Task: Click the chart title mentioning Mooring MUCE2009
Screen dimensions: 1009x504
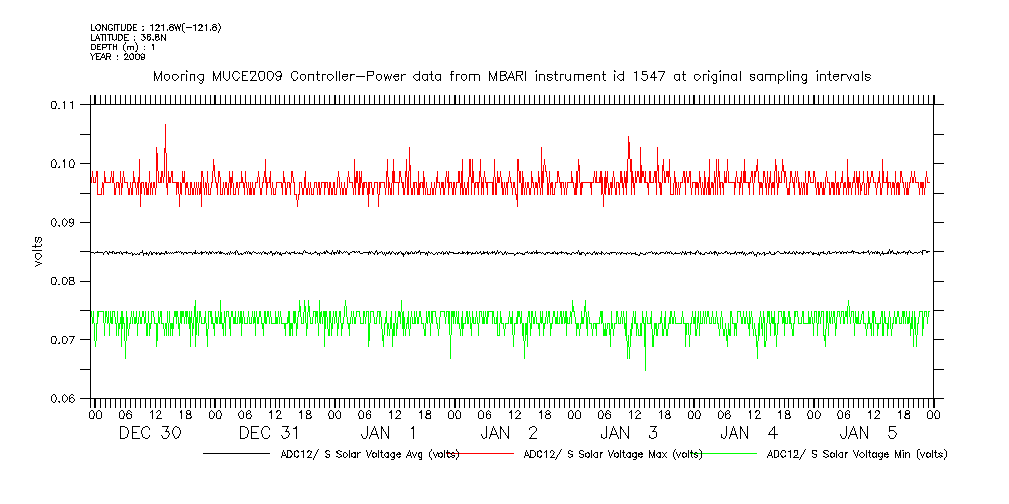Action: coord(510,76)
